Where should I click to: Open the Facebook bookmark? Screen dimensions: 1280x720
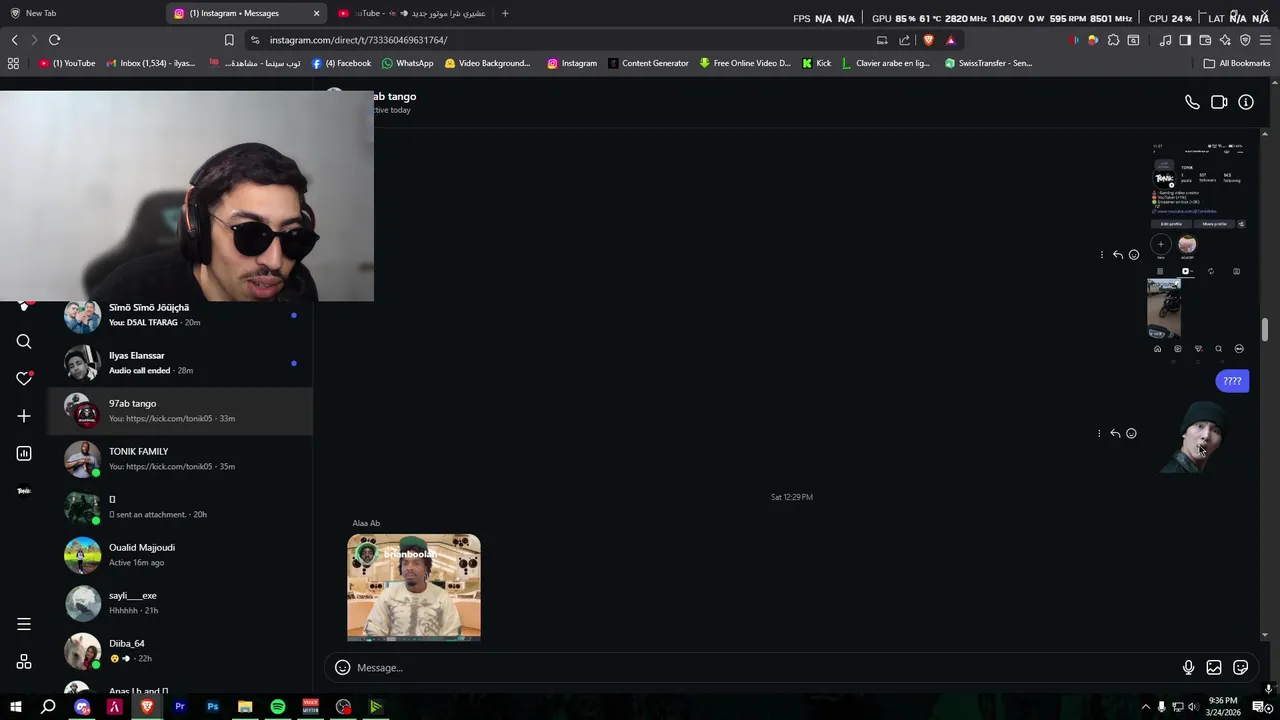click(x=341, y=63)
